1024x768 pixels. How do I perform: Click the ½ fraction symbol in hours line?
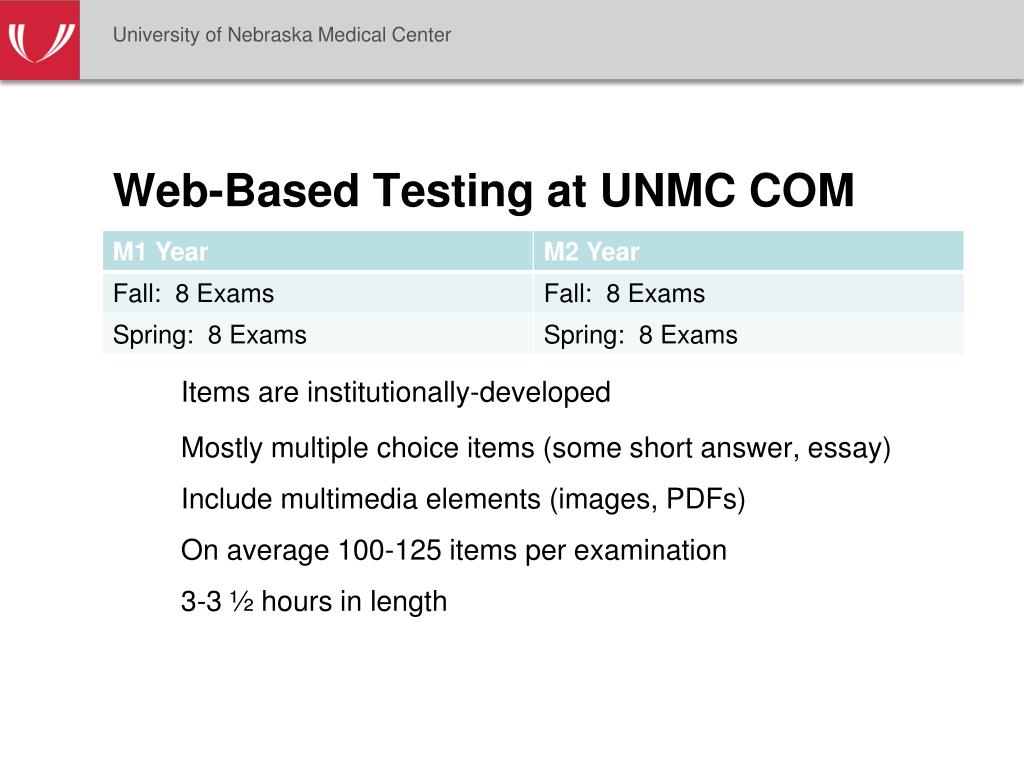(242, 601)
